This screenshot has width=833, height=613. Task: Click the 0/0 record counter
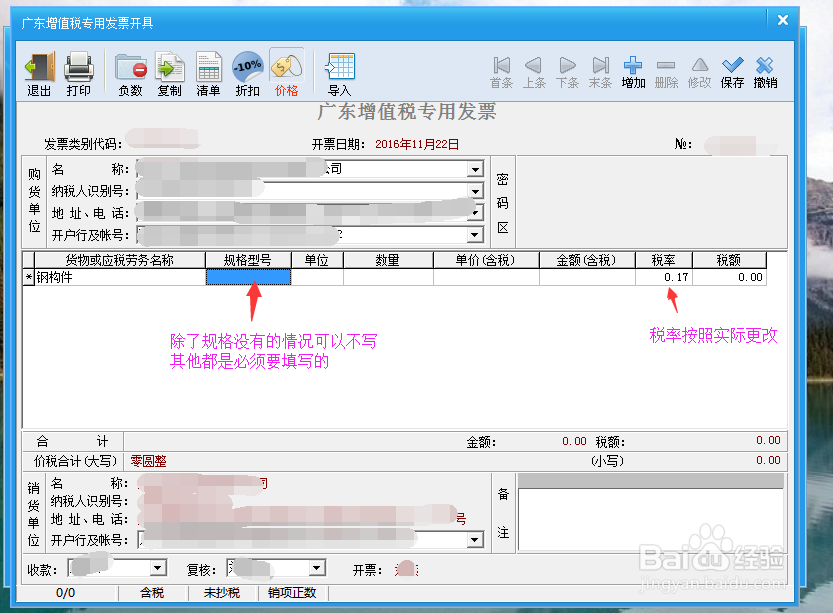pyautogui.click(x=66, y=593)
